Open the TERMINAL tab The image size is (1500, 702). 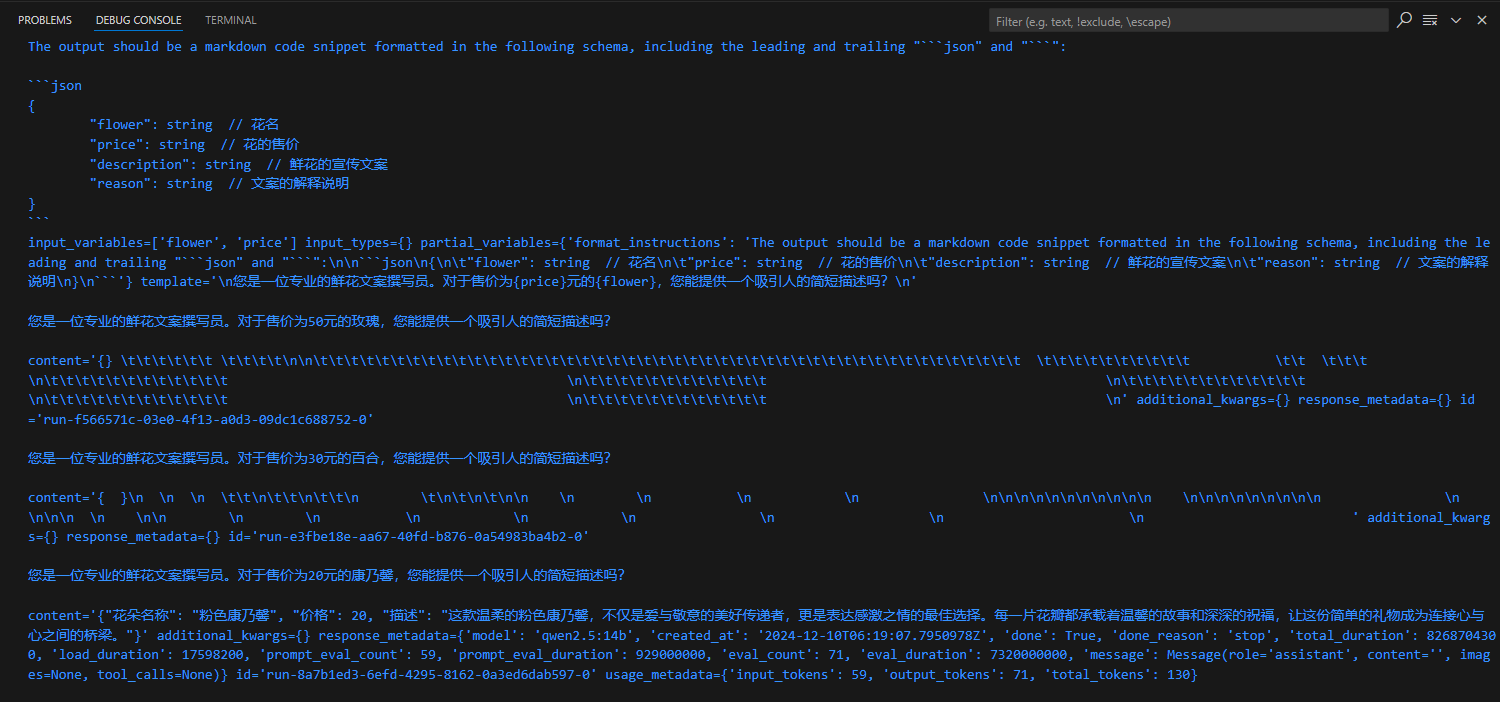pyautogui.click(x=230, y=20)
